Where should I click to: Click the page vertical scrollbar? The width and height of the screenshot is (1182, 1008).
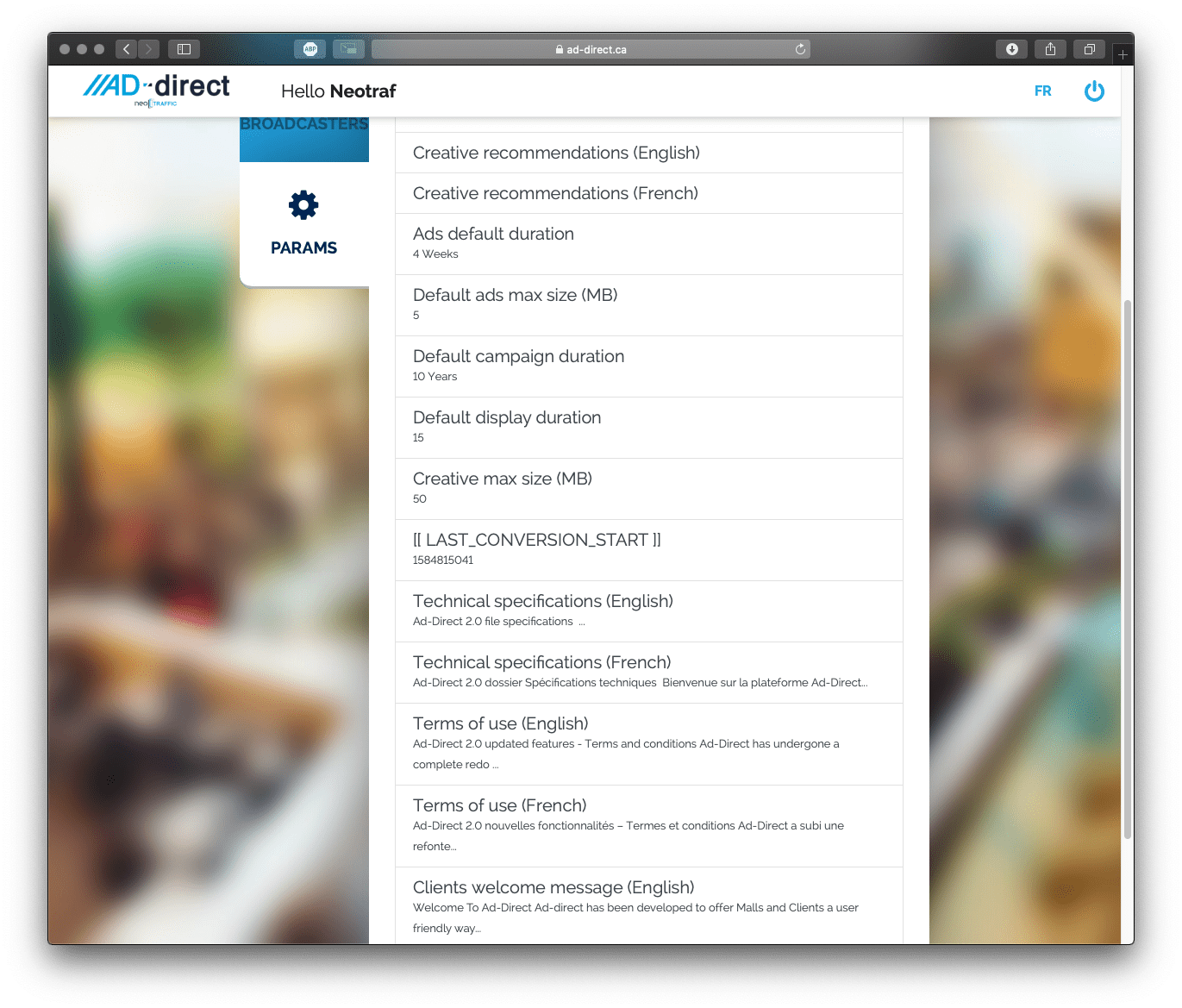[1127, 569]
